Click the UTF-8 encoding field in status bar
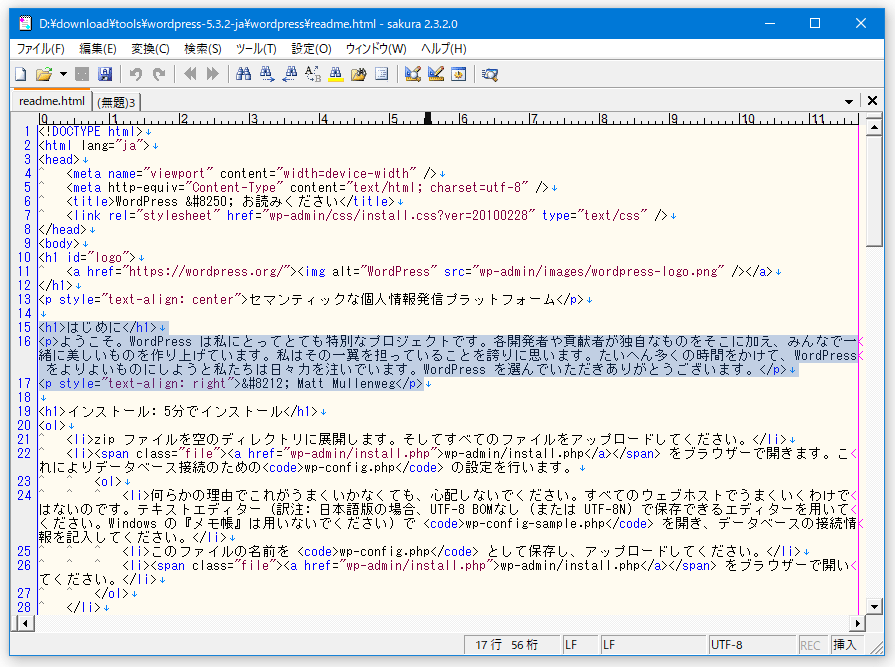This screenshot has width=895, height=667. click(751, 645)
